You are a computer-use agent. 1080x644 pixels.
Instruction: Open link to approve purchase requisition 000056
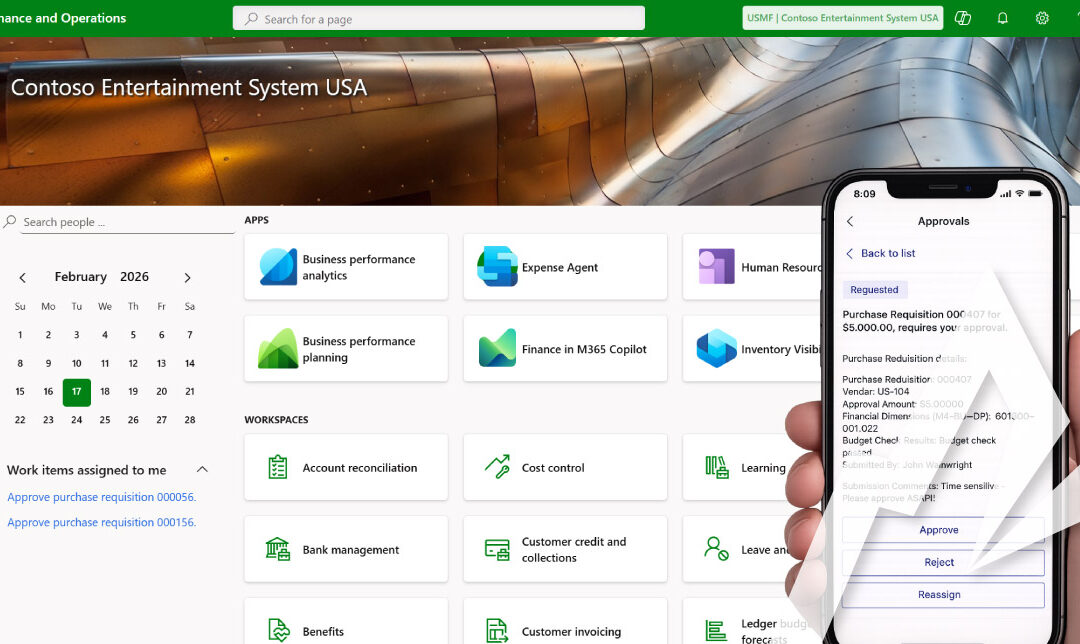point(101,496)
